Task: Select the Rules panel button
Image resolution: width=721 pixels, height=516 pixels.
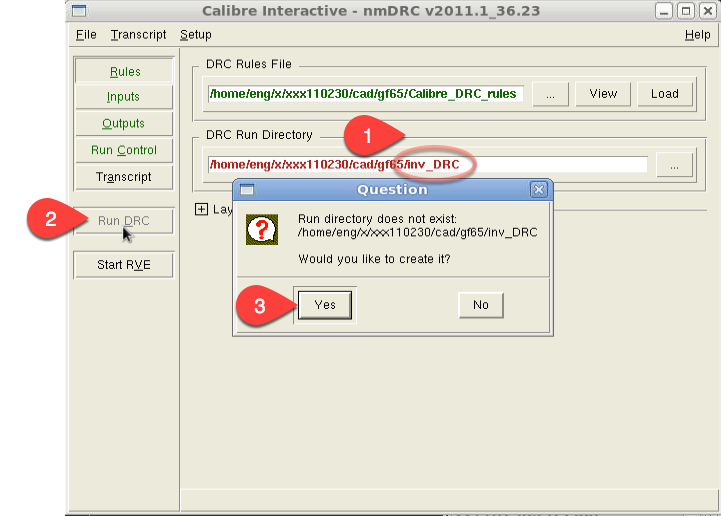Action: [124, 72]
